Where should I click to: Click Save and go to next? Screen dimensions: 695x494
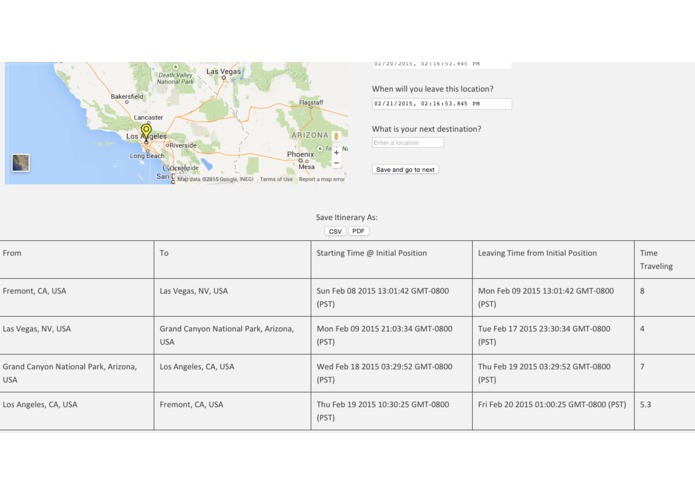click(x=405, y=169)
